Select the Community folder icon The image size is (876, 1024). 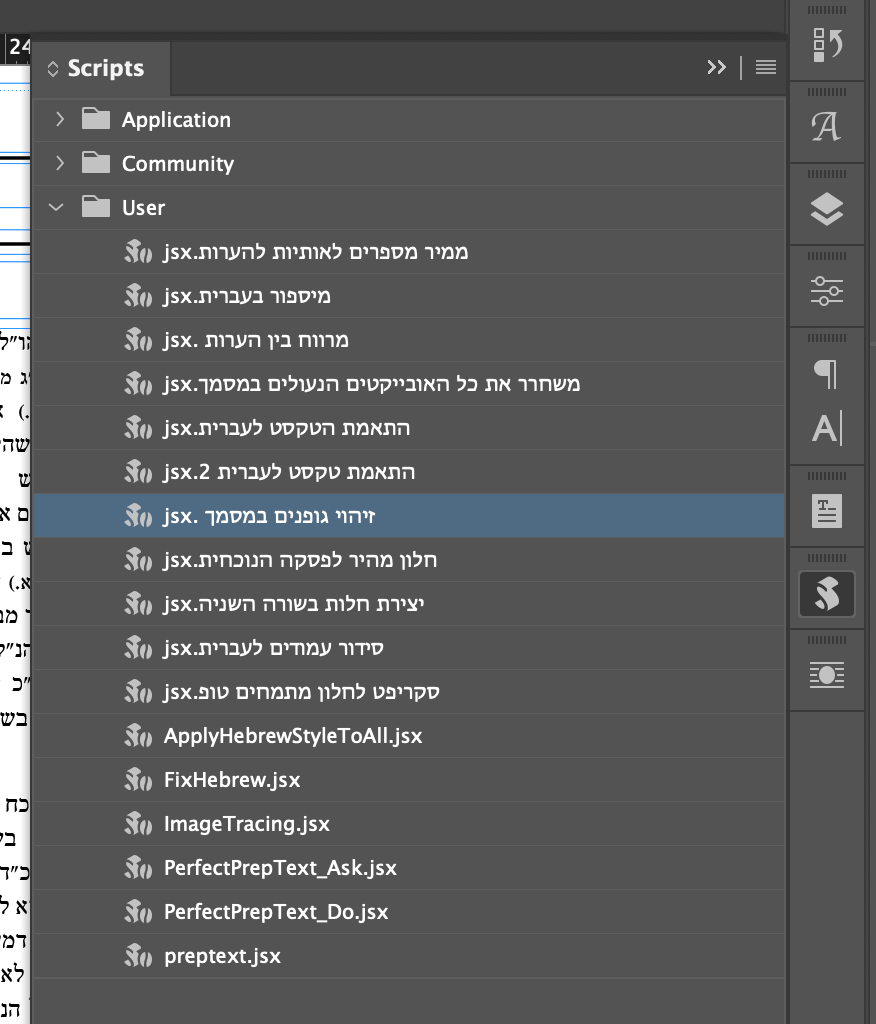click(x=96, y=163)
